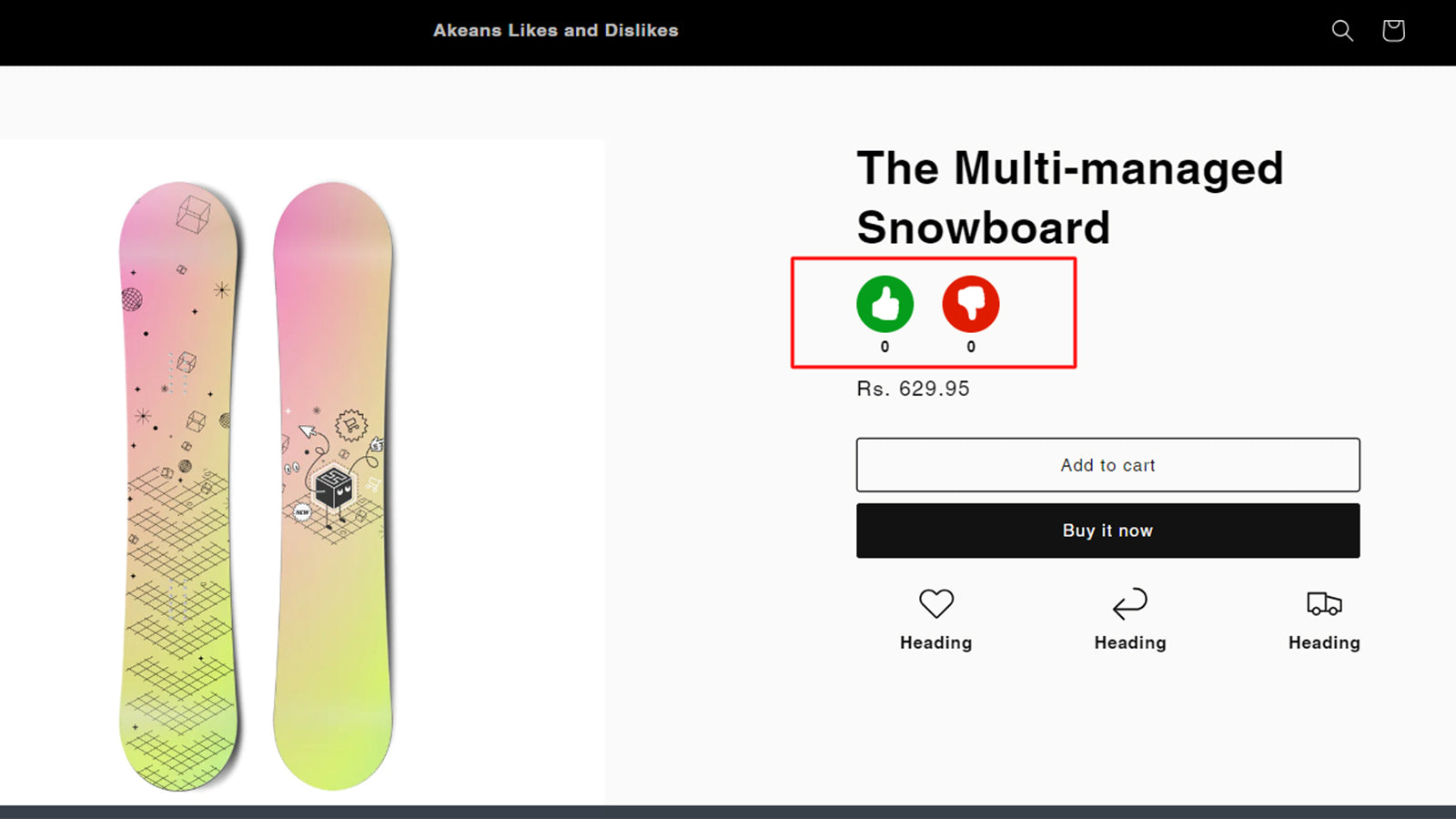Click the Rs. 629.95 price text

click(x=913, y=389)
